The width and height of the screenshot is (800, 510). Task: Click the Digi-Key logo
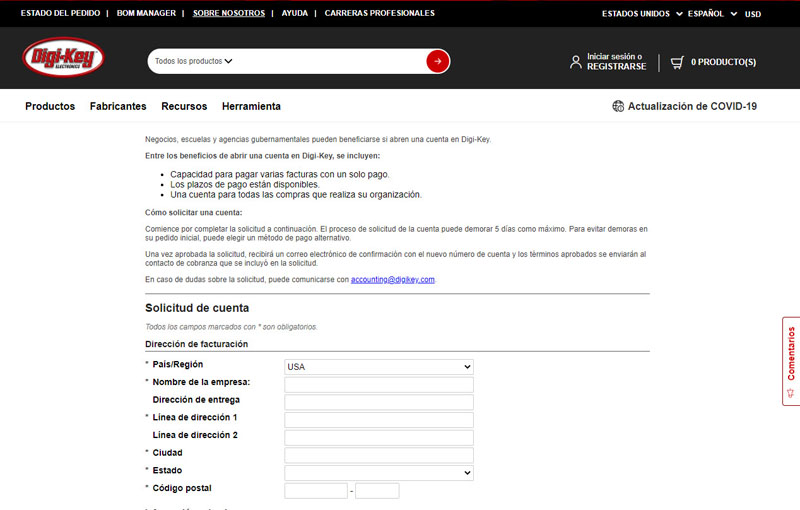(x=64, y=58)
